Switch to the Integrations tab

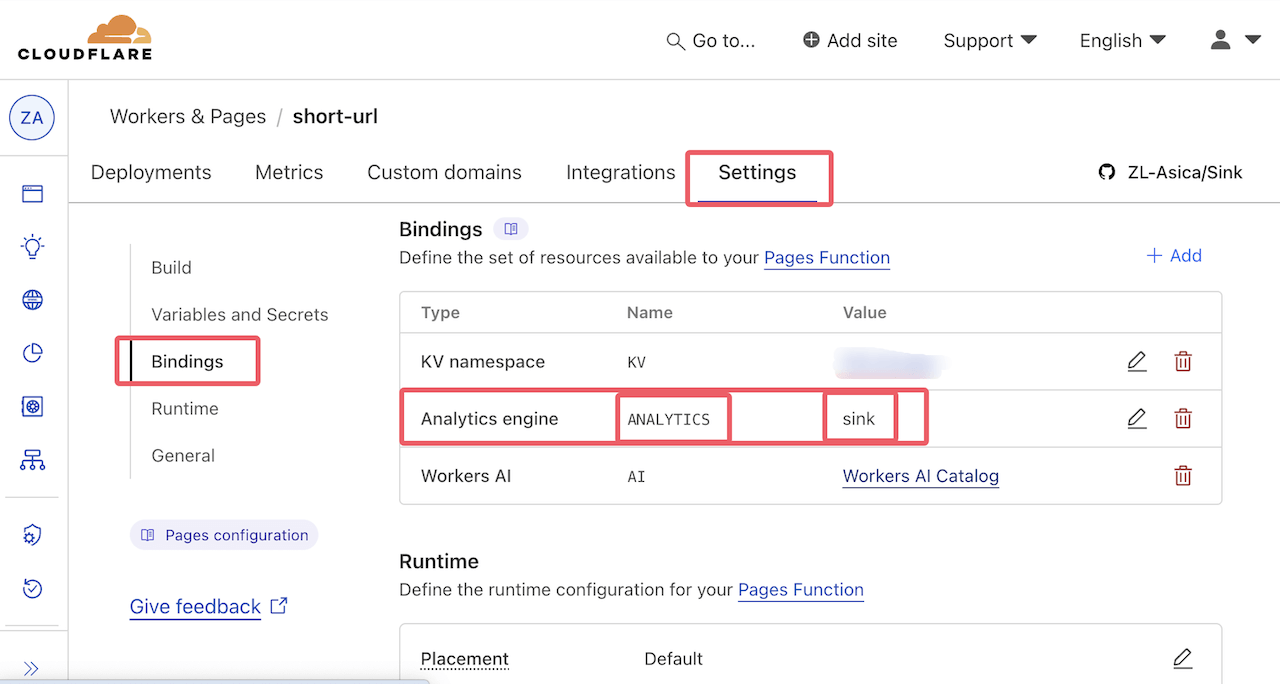(x=621, y=173)
